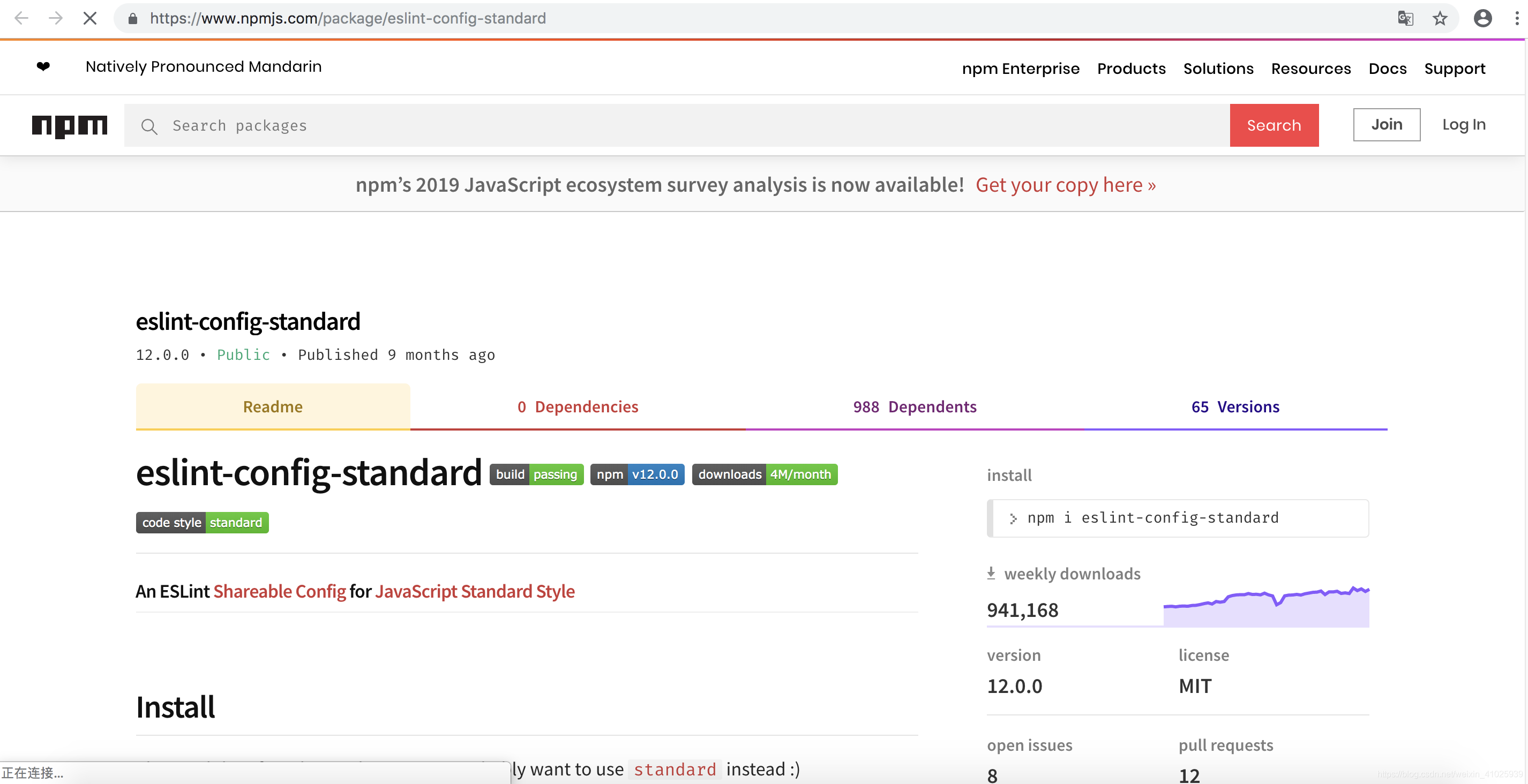
Task: Click the Join button
Action: [1387, 125]
